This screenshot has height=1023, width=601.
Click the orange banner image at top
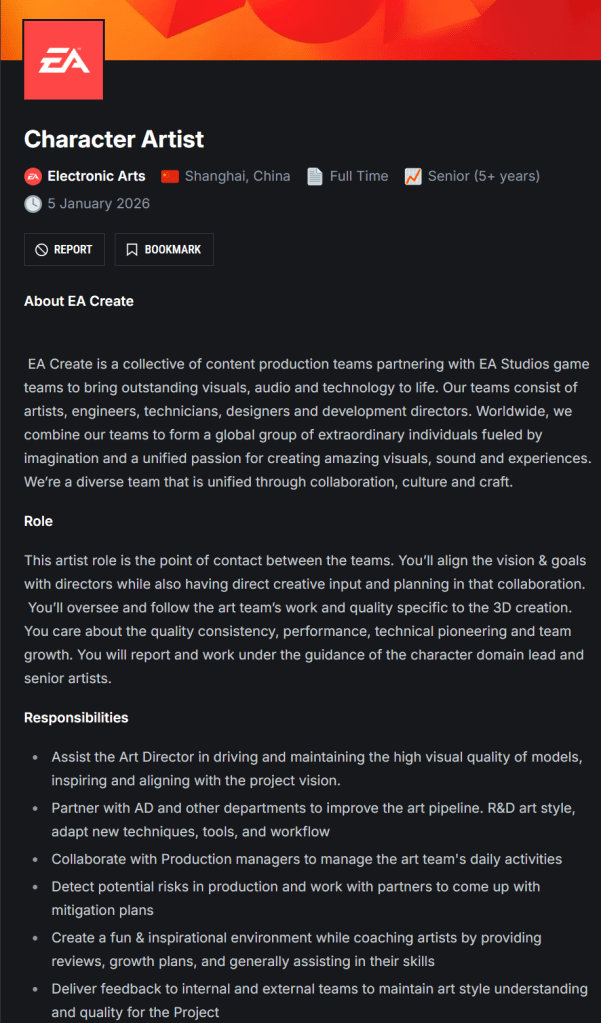tap(350, 28)
